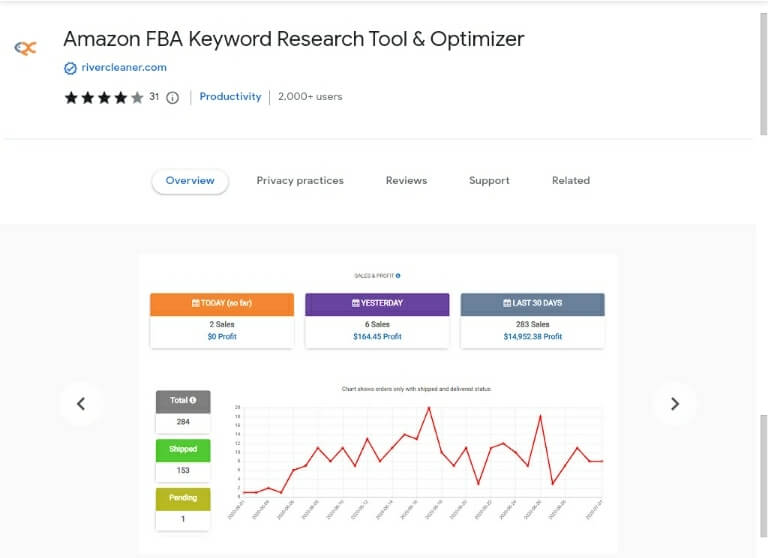Click the Sales & Profit info icon
Image resolution: width=768 pixels, height=558 pixels.
click(x=398, y=276)
